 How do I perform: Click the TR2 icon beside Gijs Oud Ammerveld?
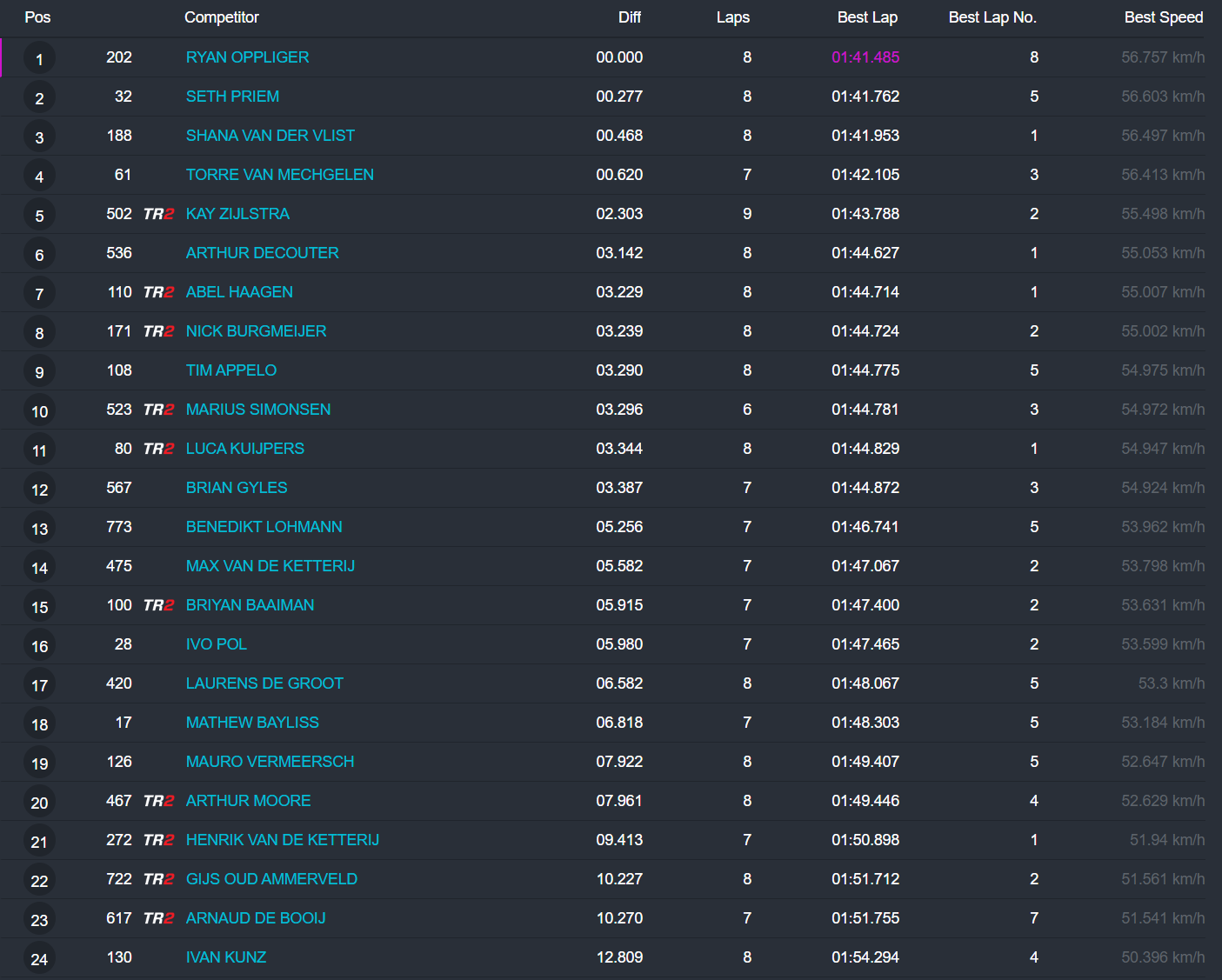pyautogui.click(x=158, y=879)
